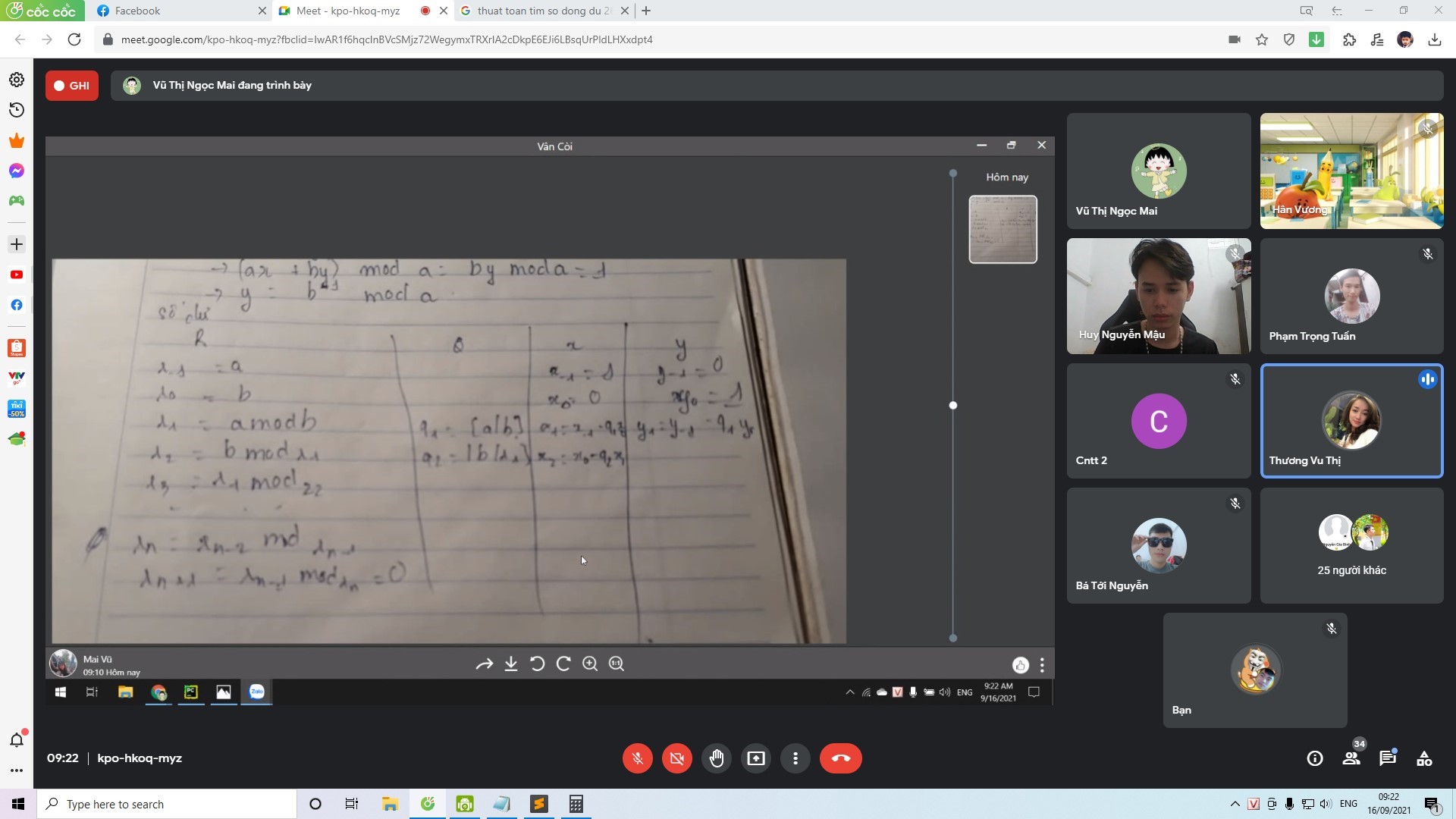Viewport: 1456px width, 819px height.
Task: Click the browser address bar URL
Action: click(387, 39)
